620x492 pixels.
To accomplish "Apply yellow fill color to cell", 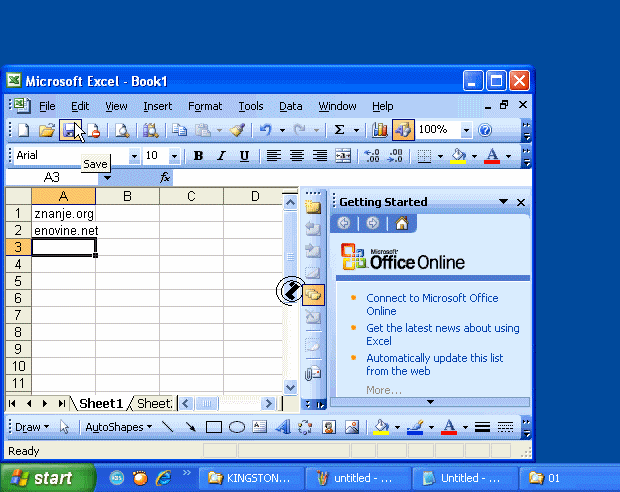I will (458, 156).
